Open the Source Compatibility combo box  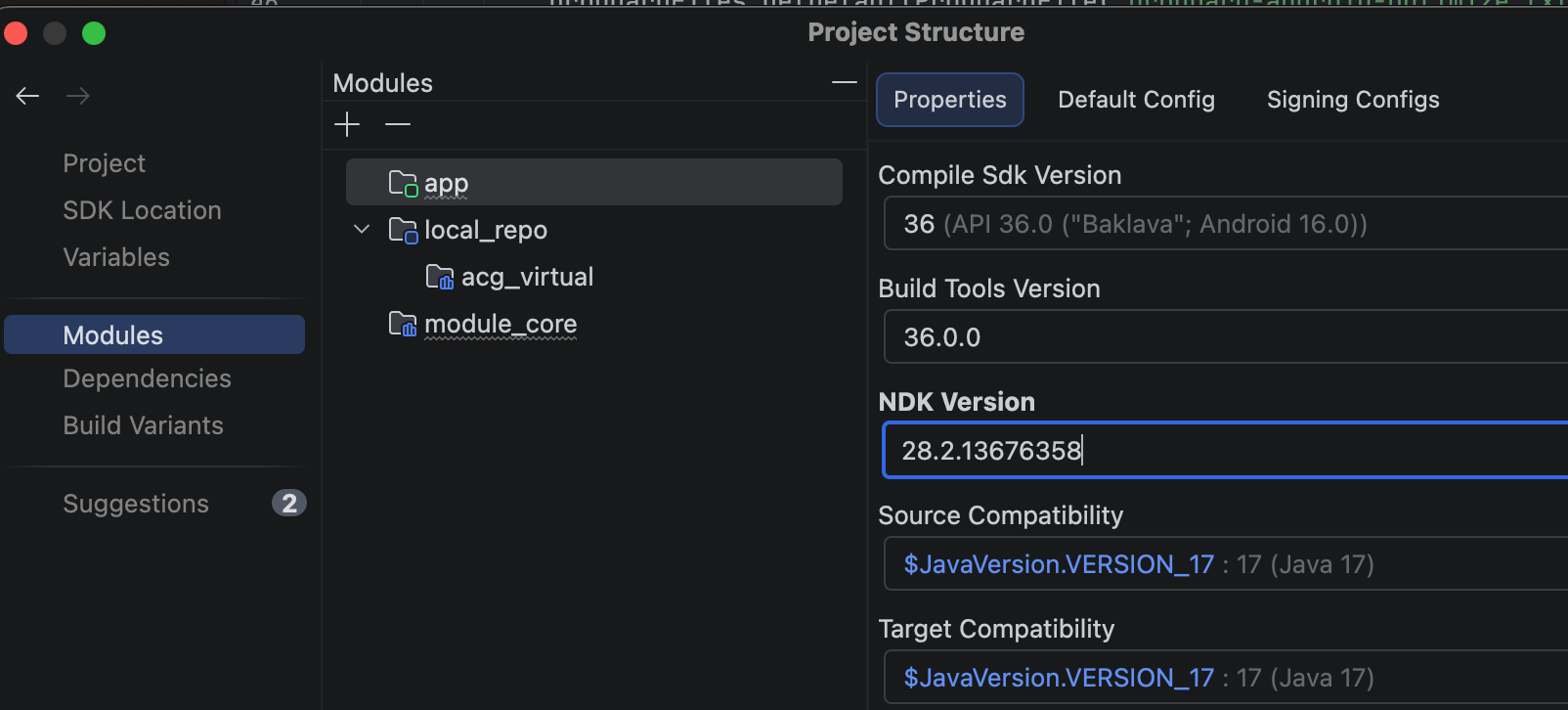click(1226, 564)
